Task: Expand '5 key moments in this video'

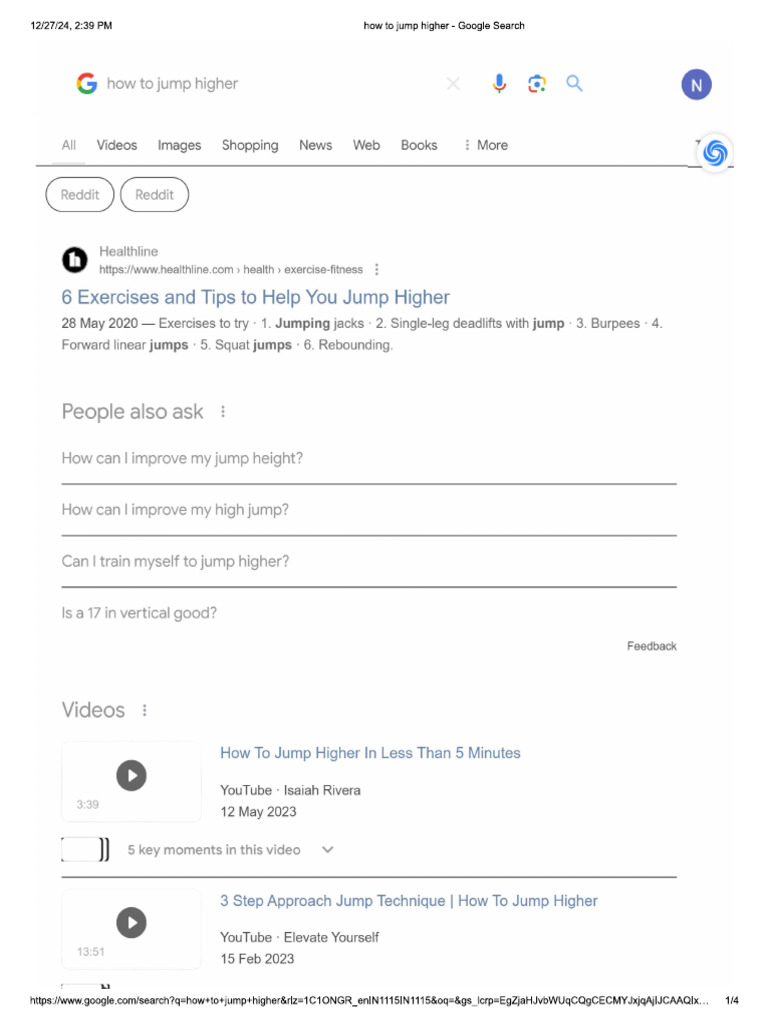Action: coord(328,850)
